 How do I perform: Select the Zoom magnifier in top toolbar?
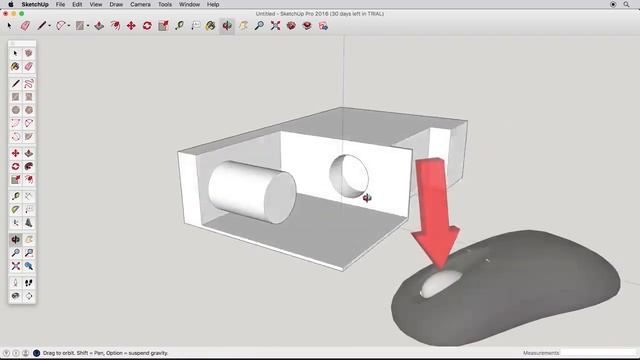pyautogui.click(x=259, y=26)
